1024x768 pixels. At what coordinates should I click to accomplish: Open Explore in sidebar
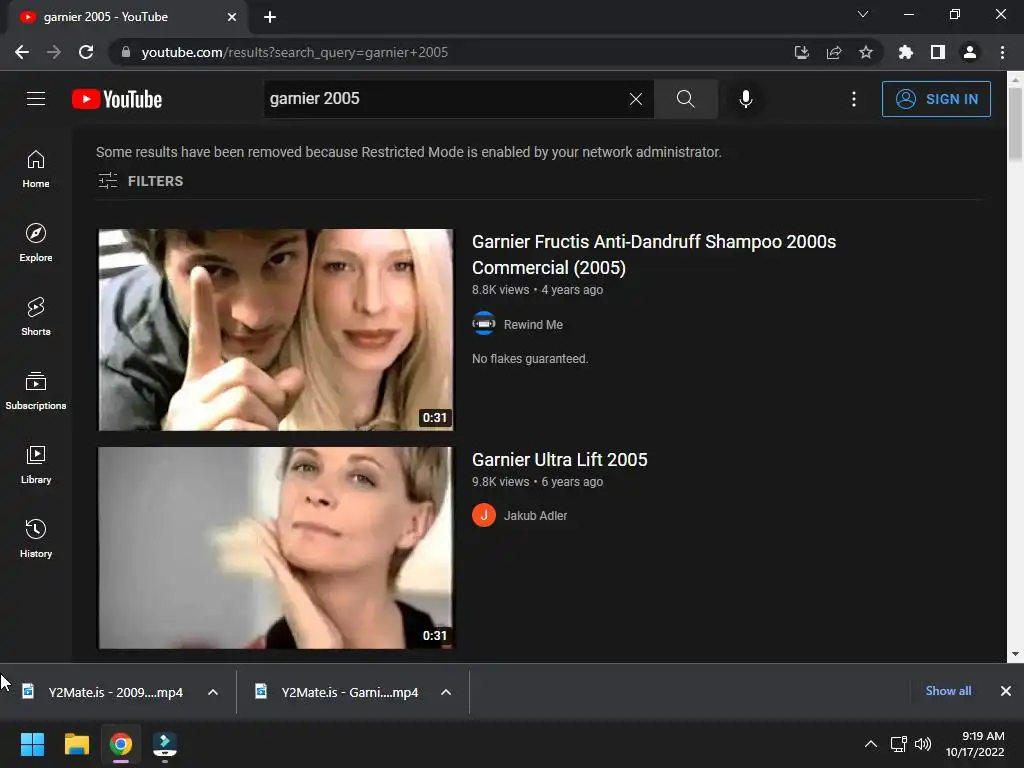tap(36, 243)
